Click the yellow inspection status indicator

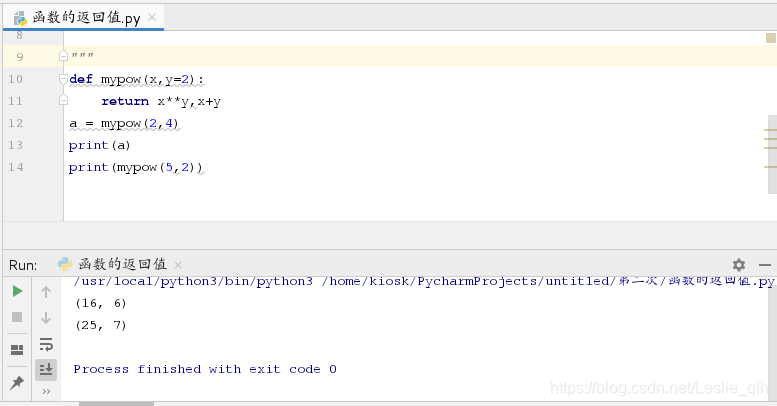point(771,38)
